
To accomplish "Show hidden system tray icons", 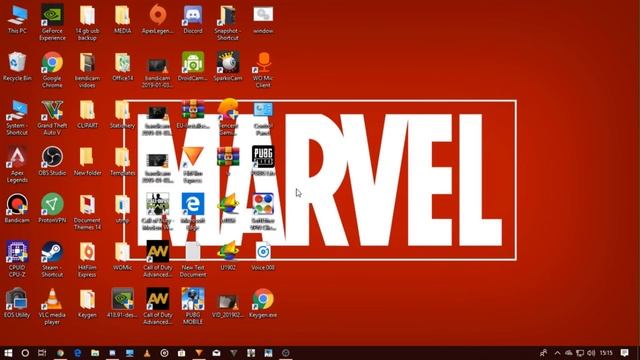I will (x=557, y=353).
